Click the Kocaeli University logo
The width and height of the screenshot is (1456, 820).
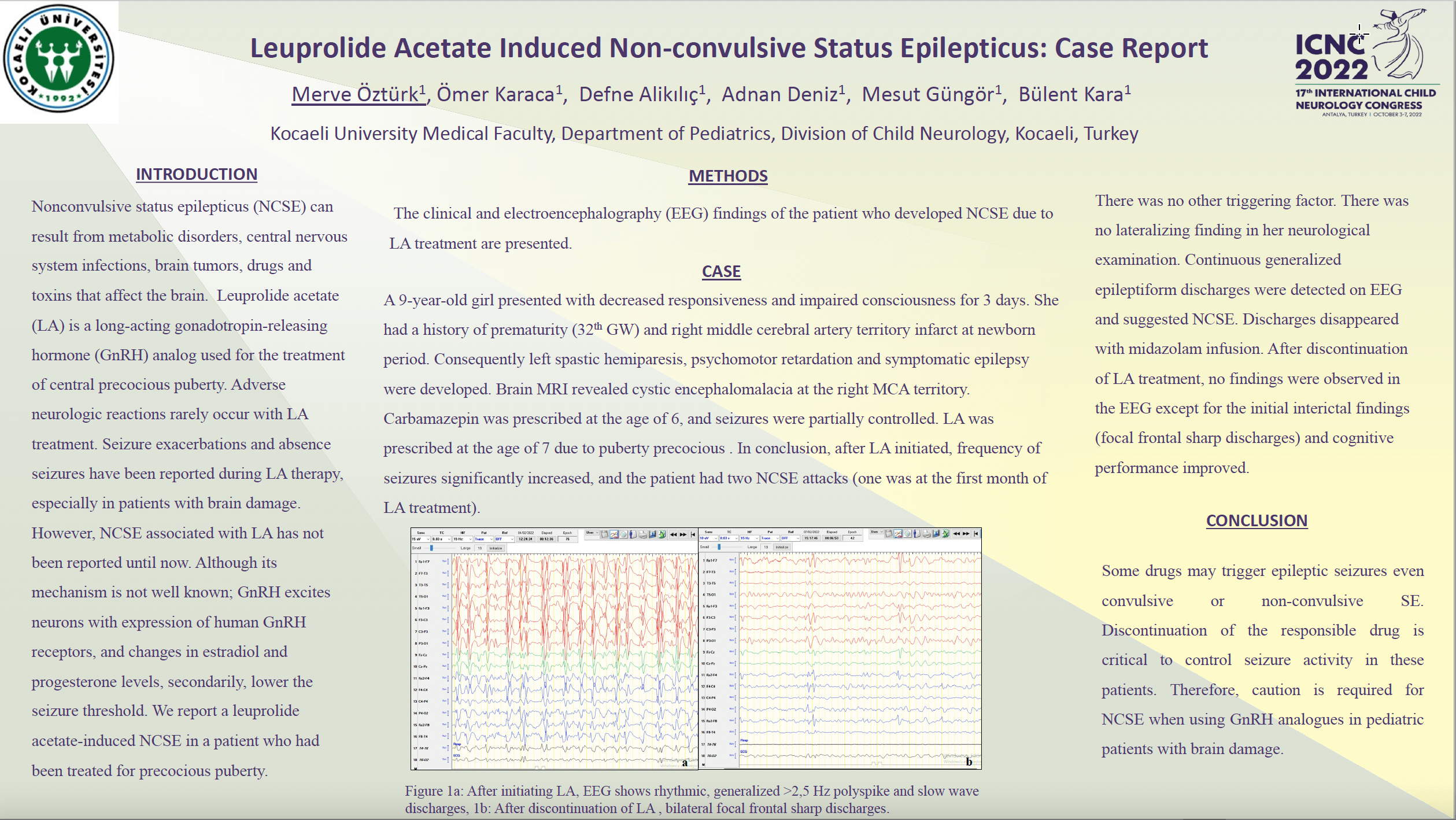(x=58, y=58)
